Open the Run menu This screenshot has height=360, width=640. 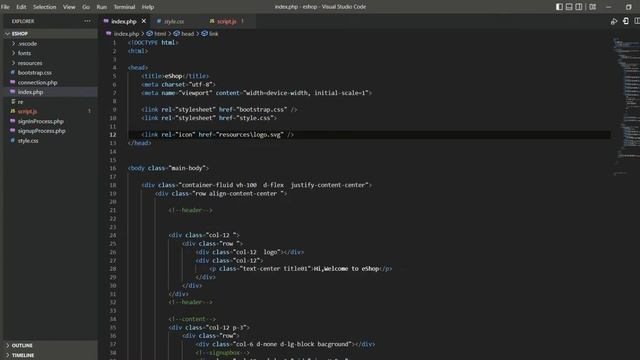click(102, 7)
